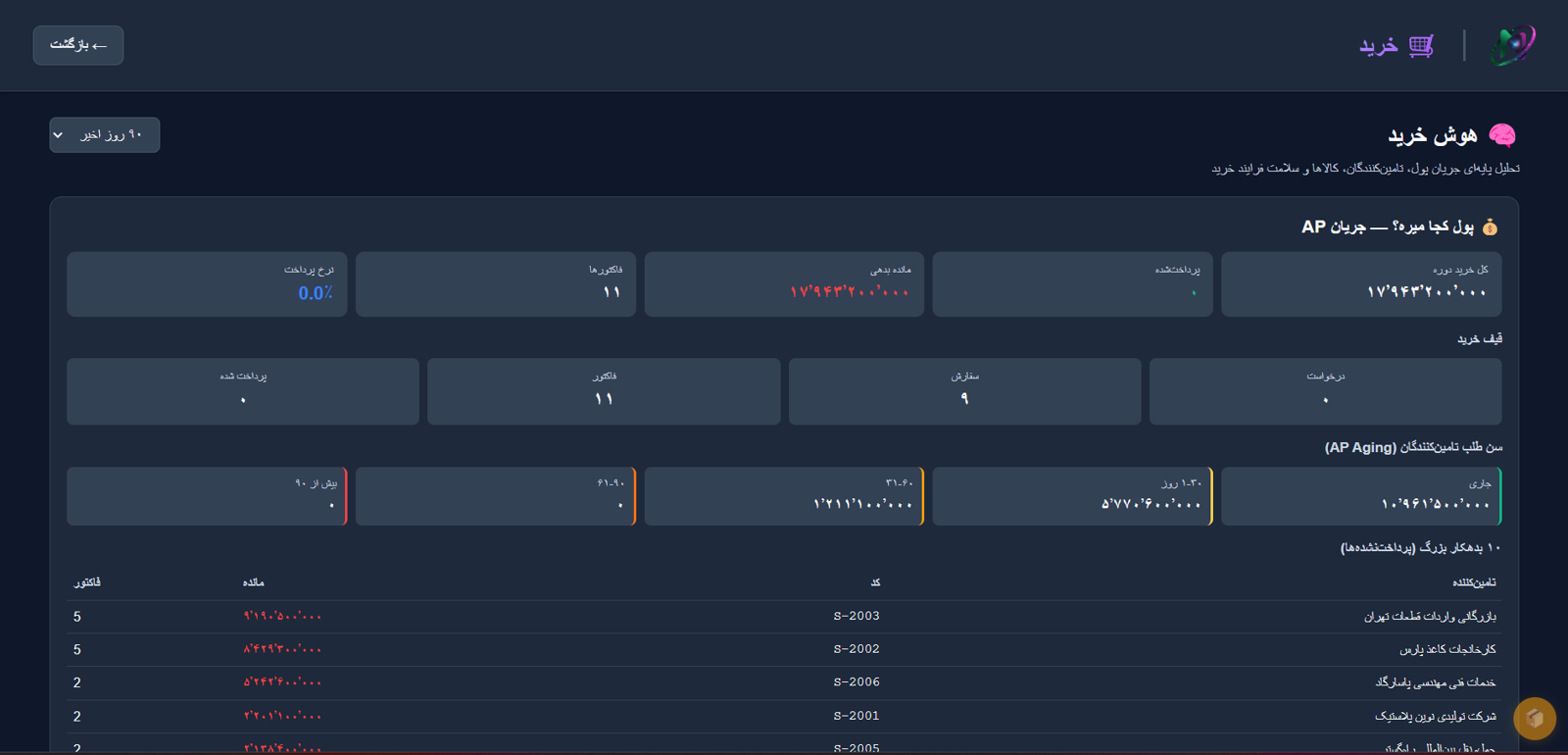Select supplier شرکت تولیدی نوین پلاستیک
The height and width of the screenshot is (755, 1568).
click(1436, 716)
